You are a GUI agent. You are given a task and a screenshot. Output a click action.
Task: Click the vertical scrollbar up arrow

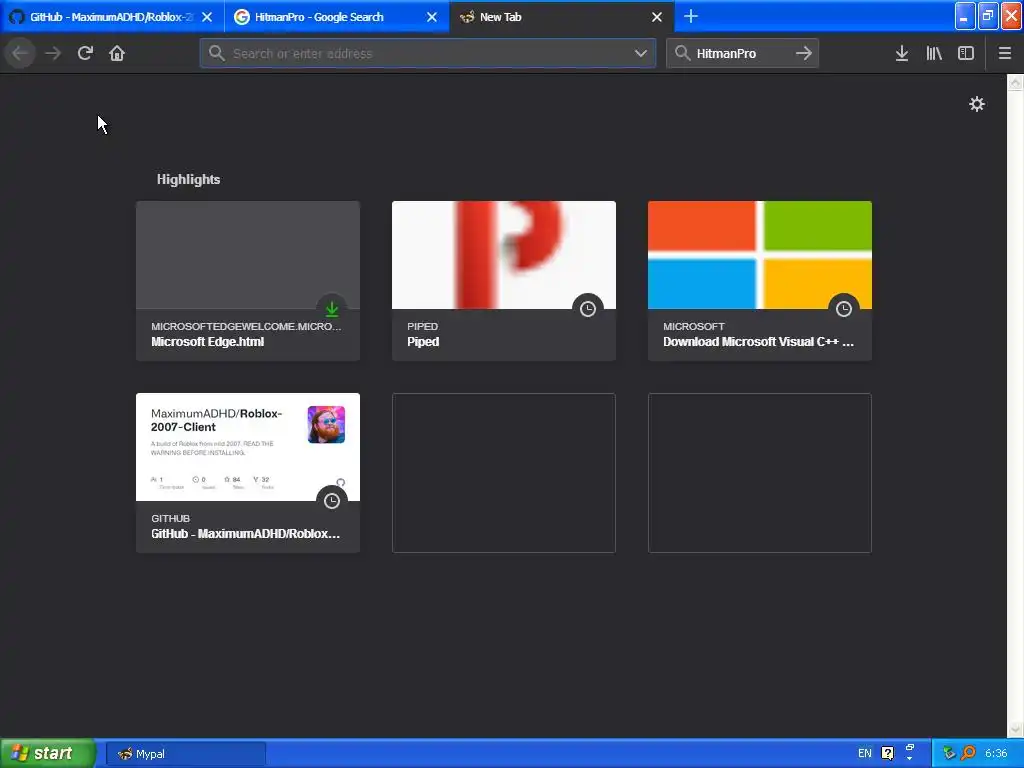[1015, 82]
